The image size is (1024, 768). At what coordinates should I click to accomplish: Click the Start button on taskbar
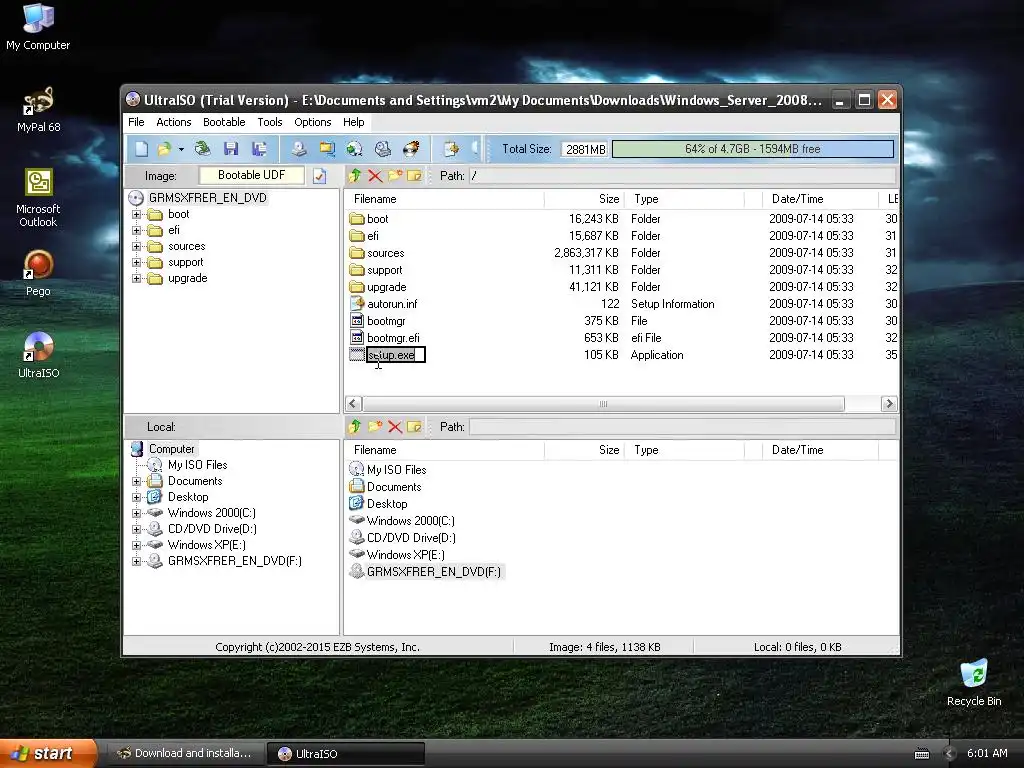coord(48,754)
